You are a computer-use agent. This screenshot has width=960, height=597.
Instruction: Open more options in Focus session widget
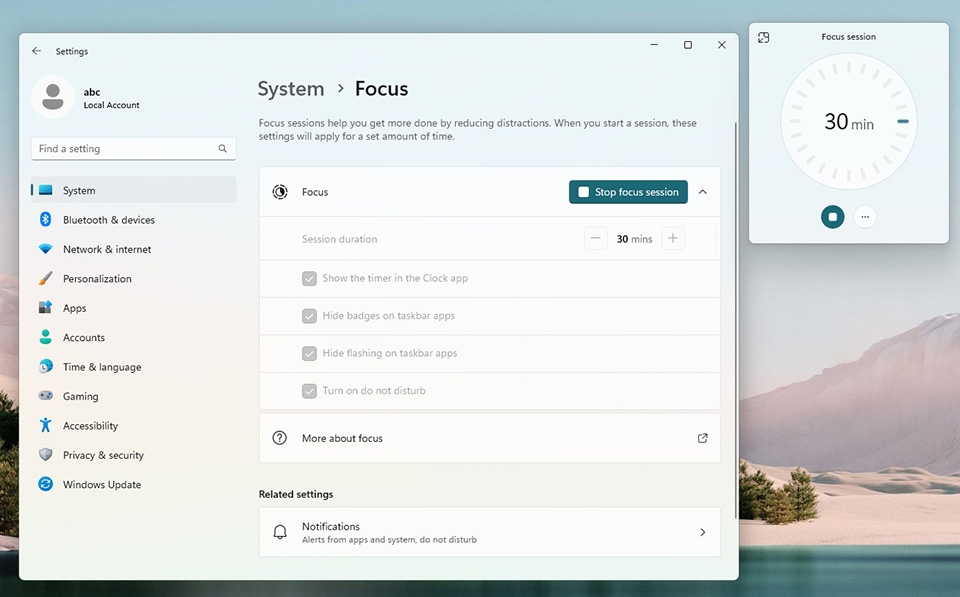point(865,216)
